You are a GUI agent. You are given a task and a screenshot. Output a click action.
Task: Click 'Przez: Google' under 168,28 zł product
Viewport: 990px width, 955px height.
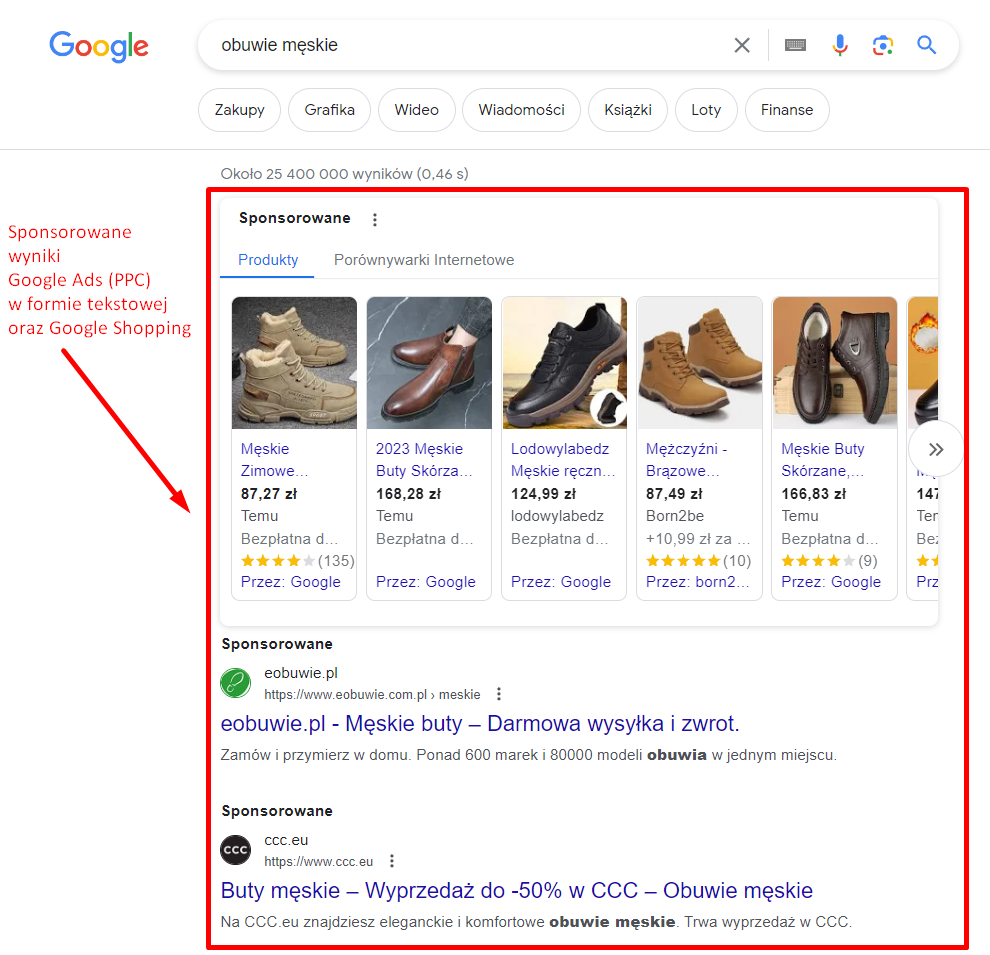point(426,582)
